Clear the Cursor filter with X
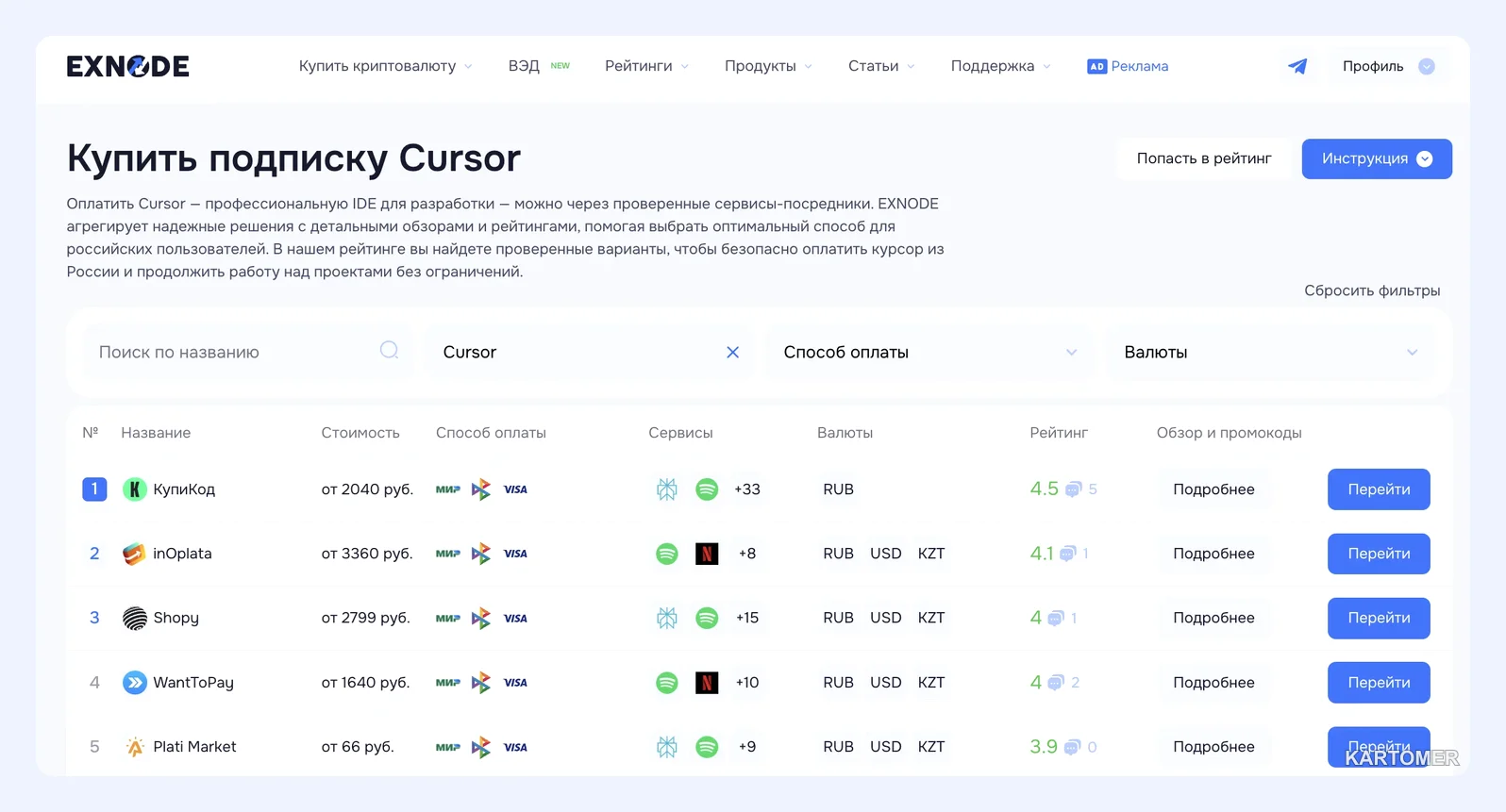The image size is (1506, 812). tap(732, 352)
